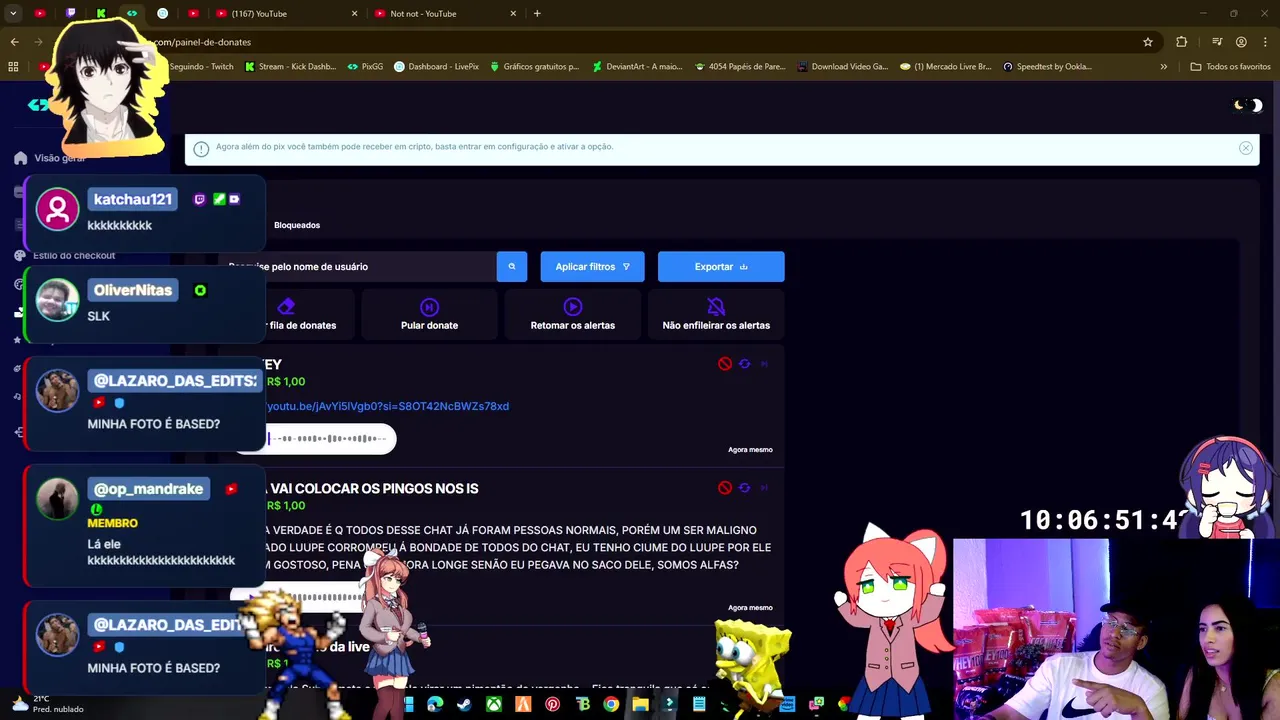Open the weather widget showing 21°C
The image size is (1280, 720).
48,704
